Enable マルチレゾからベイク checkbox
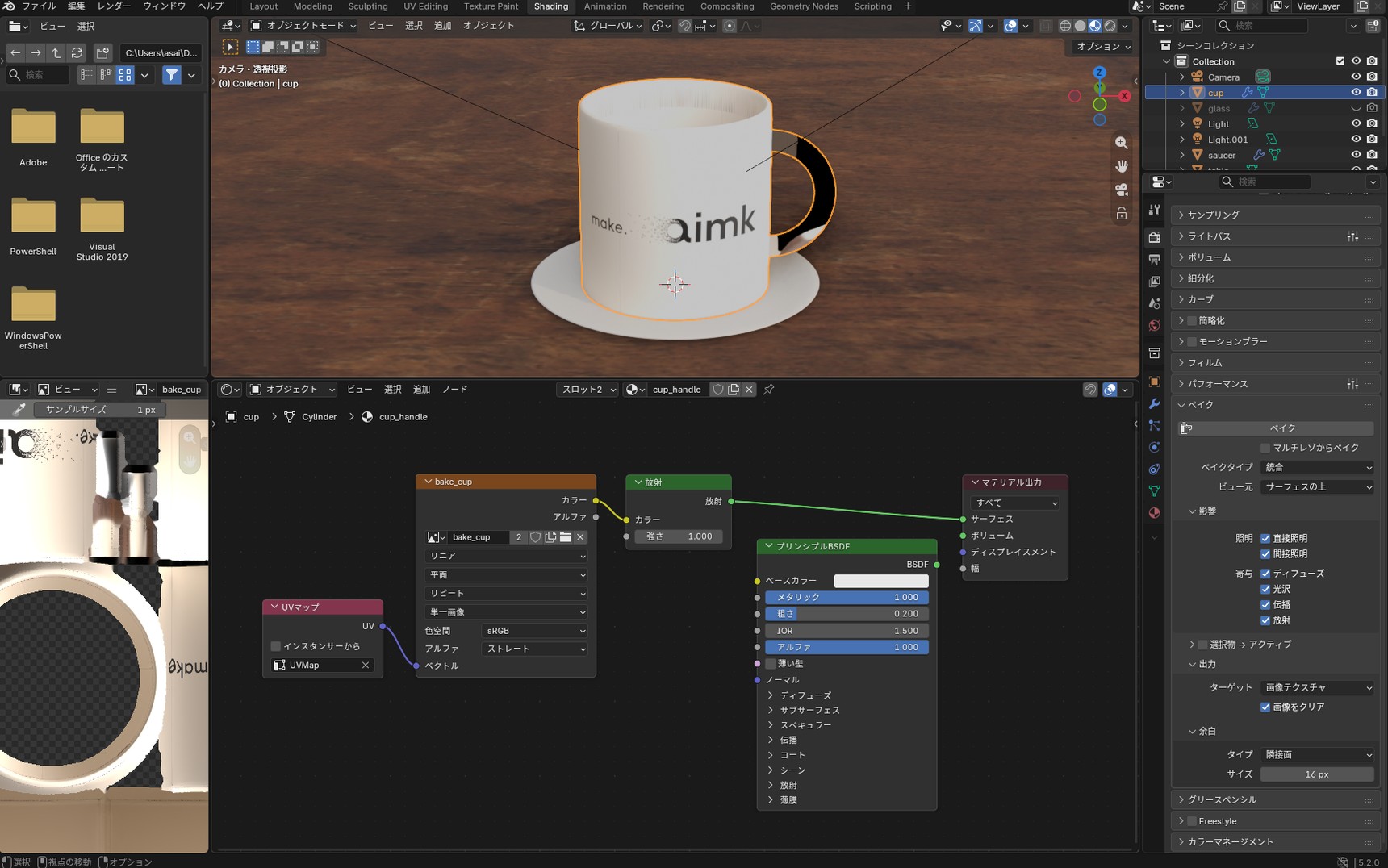This screenshot has width=1388, height=868. click(1265, 448)
